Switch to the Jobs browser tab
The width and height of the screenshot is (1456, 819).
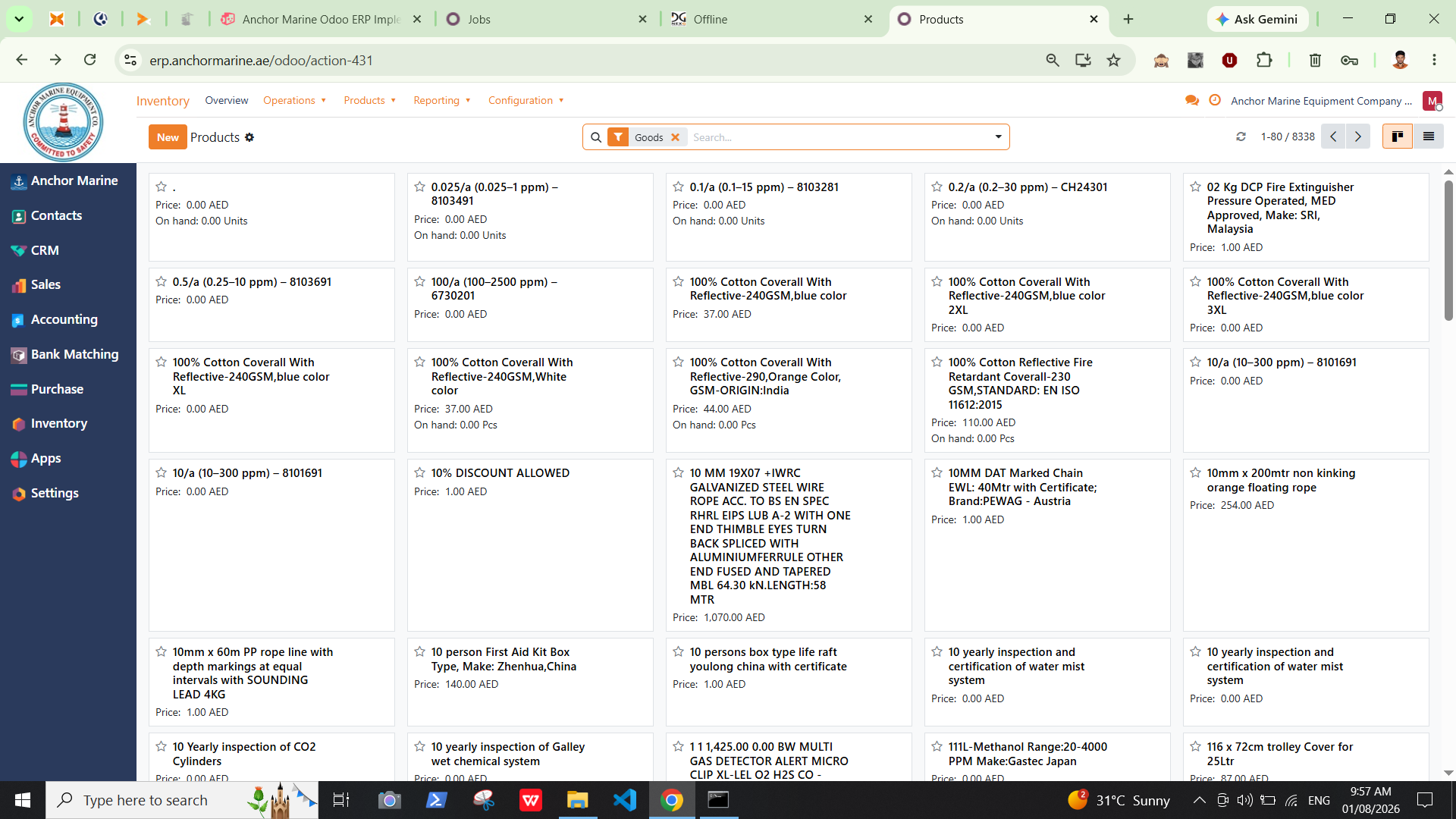point(548,19)
